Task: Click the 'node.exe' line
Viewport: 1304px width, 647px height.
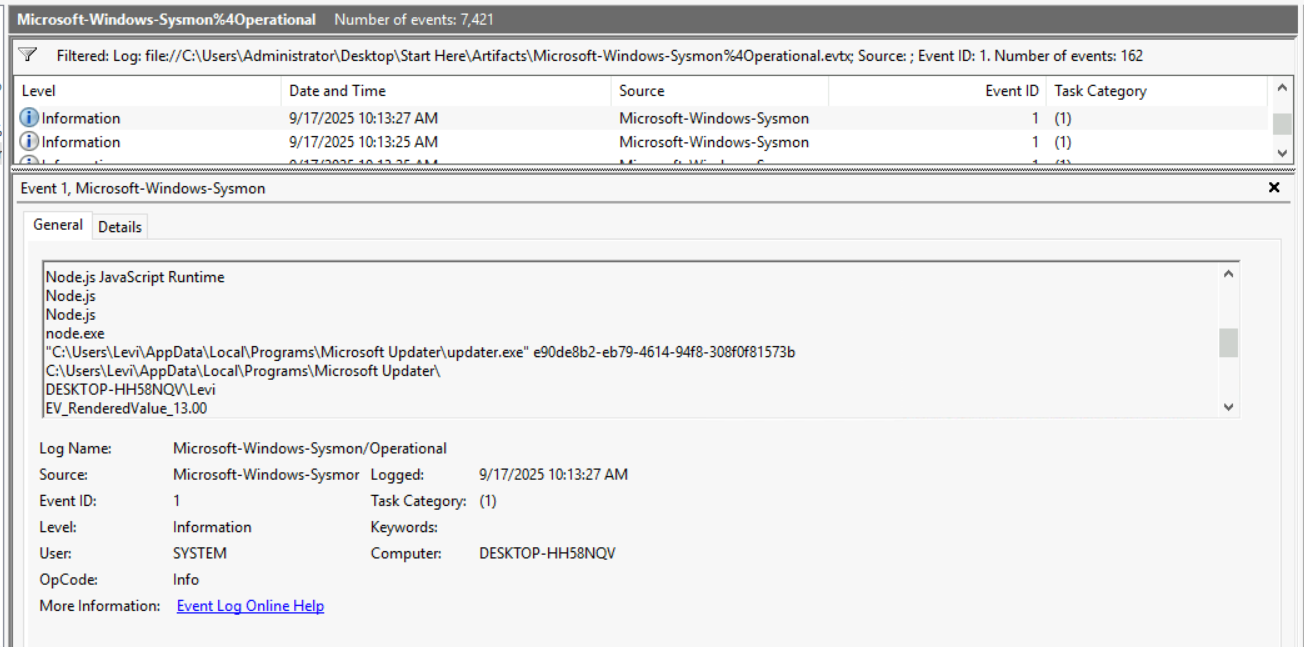Action: tap(75, 333)
